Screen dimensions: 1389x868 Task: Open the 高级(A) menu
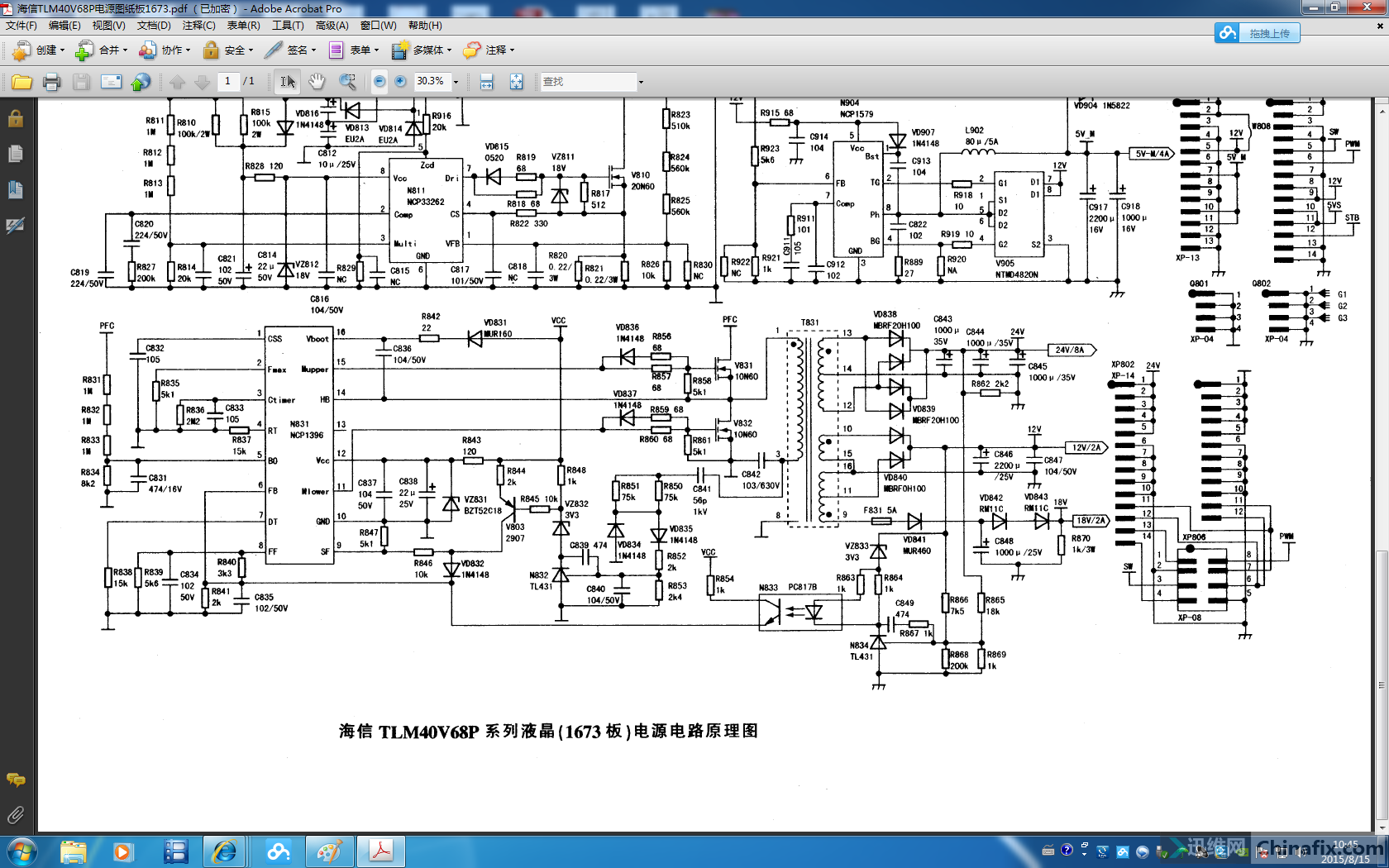point(332,26)
